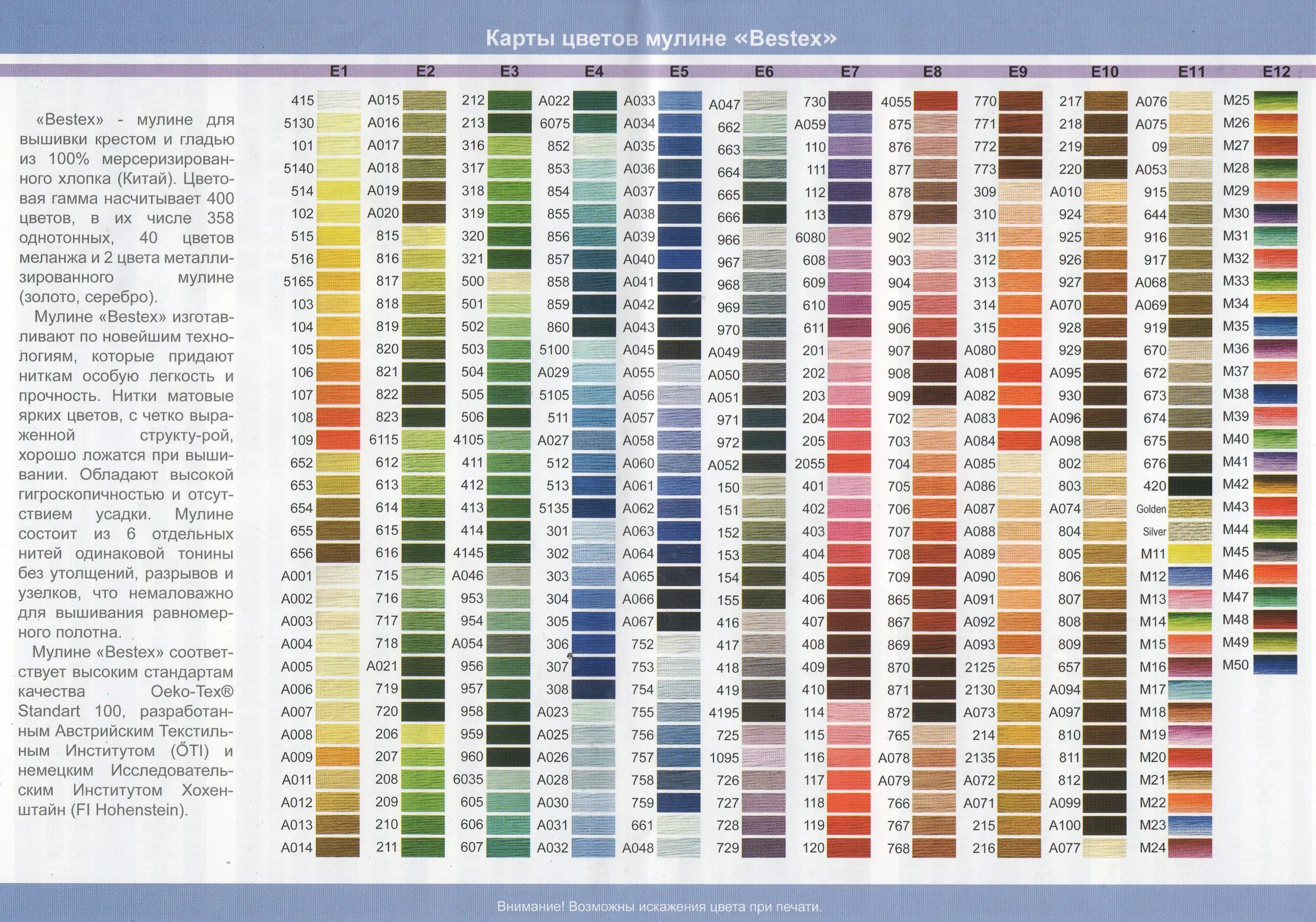Choose the brown swatch labeled 909
Image resolution: width=1316 pixels, height=922 pixels.
[x=935, y=396]
